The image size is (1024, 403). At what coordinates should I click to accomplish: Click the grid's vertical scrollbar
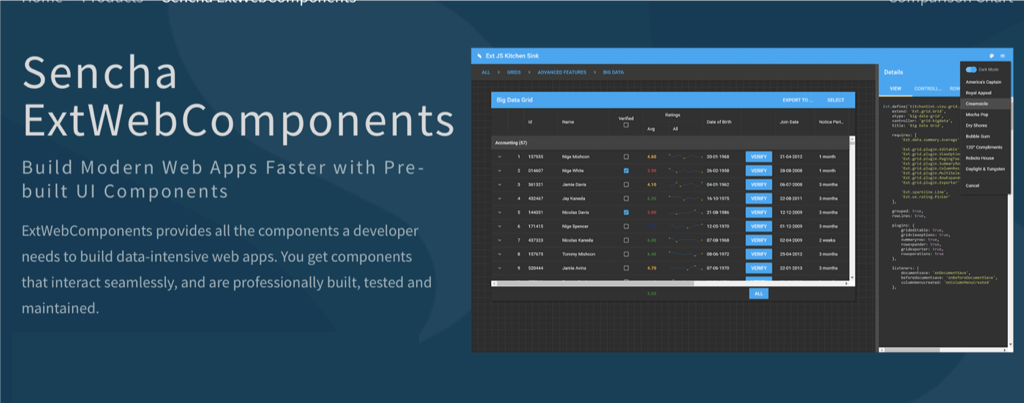click(852, 209)
